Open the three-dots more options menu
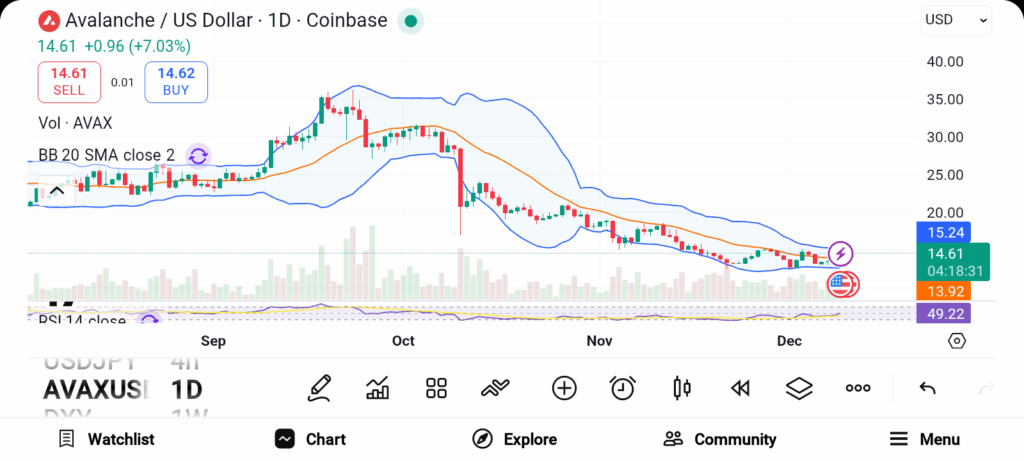 [858, 388]
